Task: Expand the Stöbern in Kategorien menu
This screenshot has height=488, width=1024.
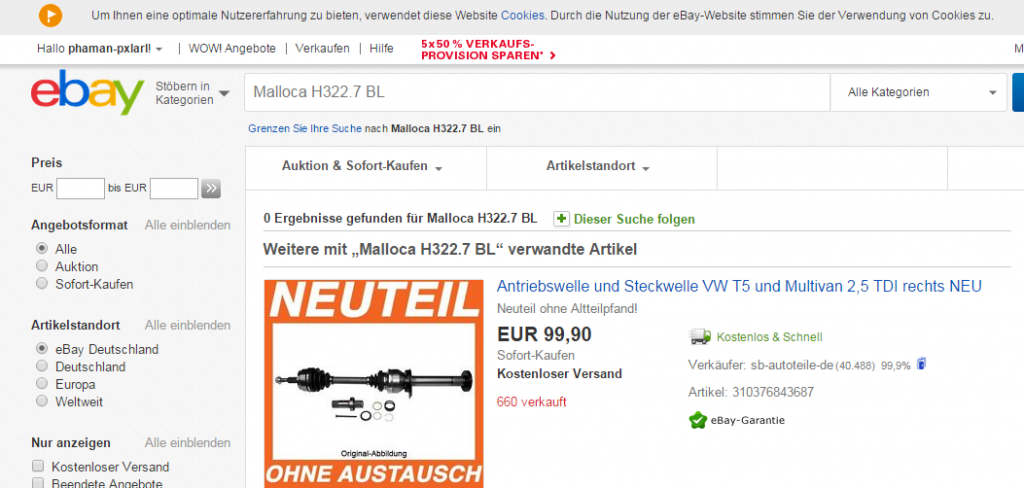Action: pos(192,93)
